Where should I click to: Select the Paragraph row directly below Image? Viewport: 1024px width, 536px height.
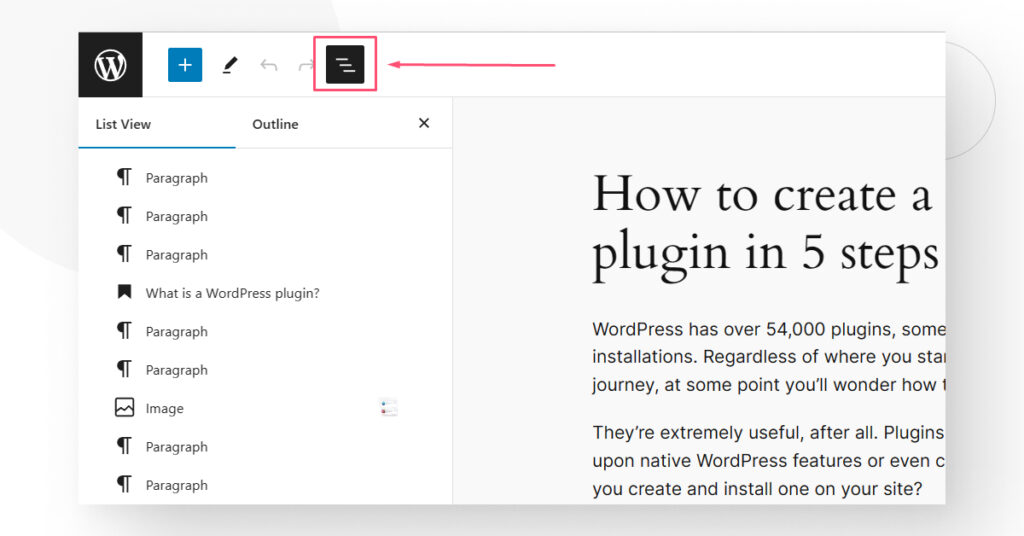click(x=264, y=447)
